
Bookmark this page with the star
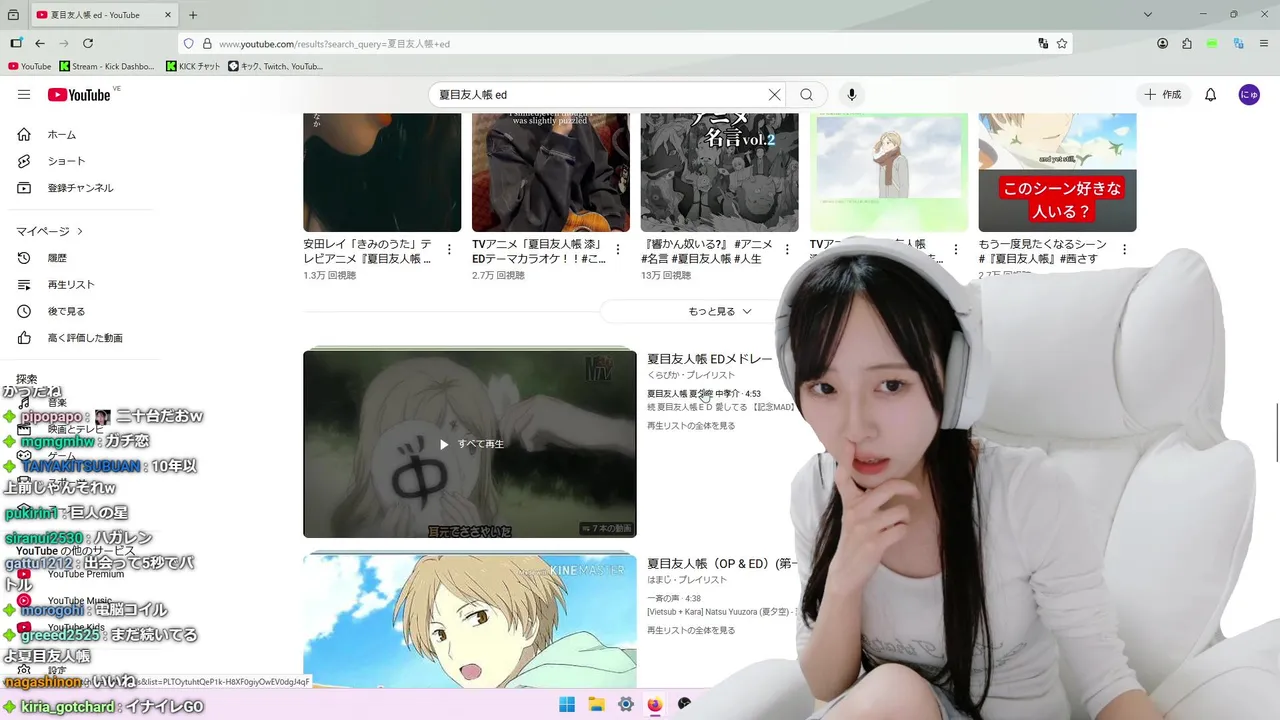pos(1062,43)
